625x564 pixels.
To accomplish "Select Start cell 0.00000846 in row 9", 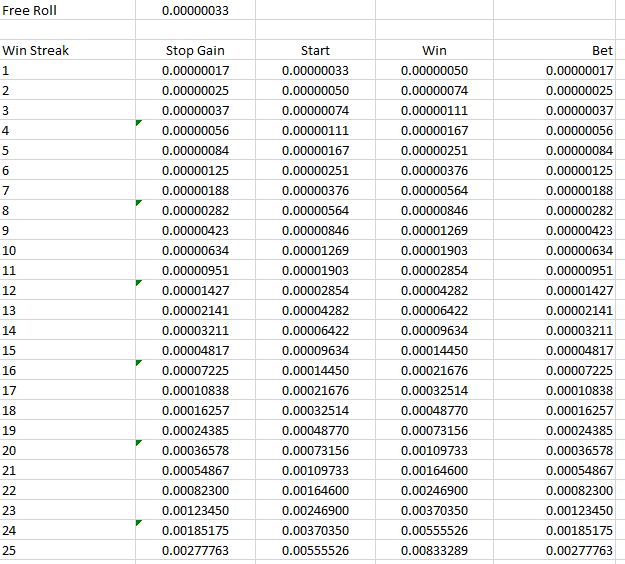I will (315, 230).
